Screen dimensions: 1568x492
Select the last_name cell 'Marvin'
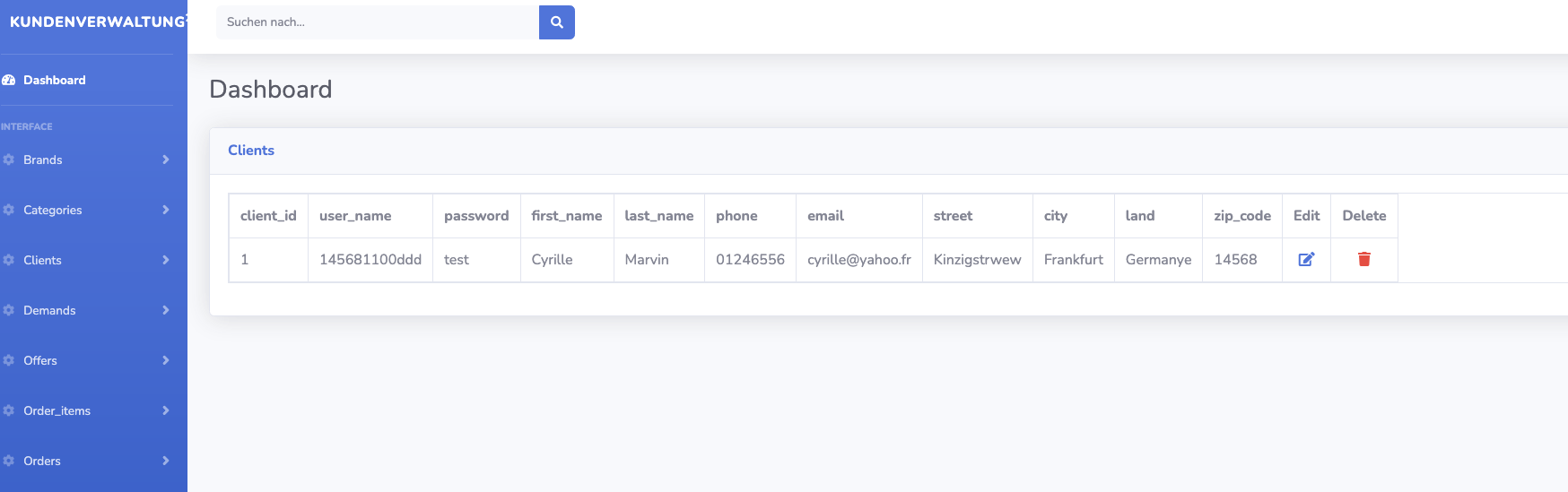coord(659,260)
